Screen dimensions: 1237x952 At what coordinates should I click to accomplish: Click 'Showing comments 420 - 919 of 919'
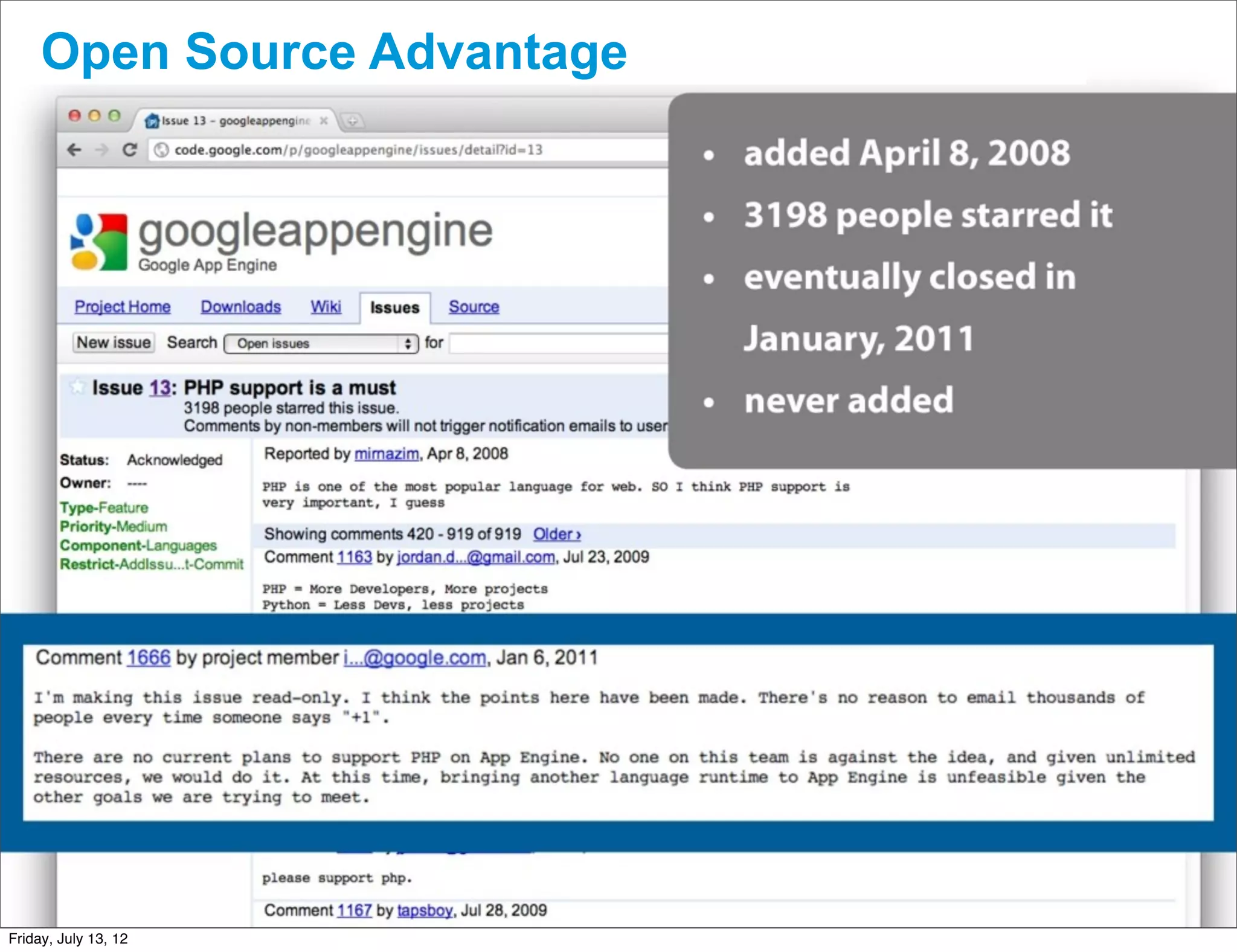(393, 534)
